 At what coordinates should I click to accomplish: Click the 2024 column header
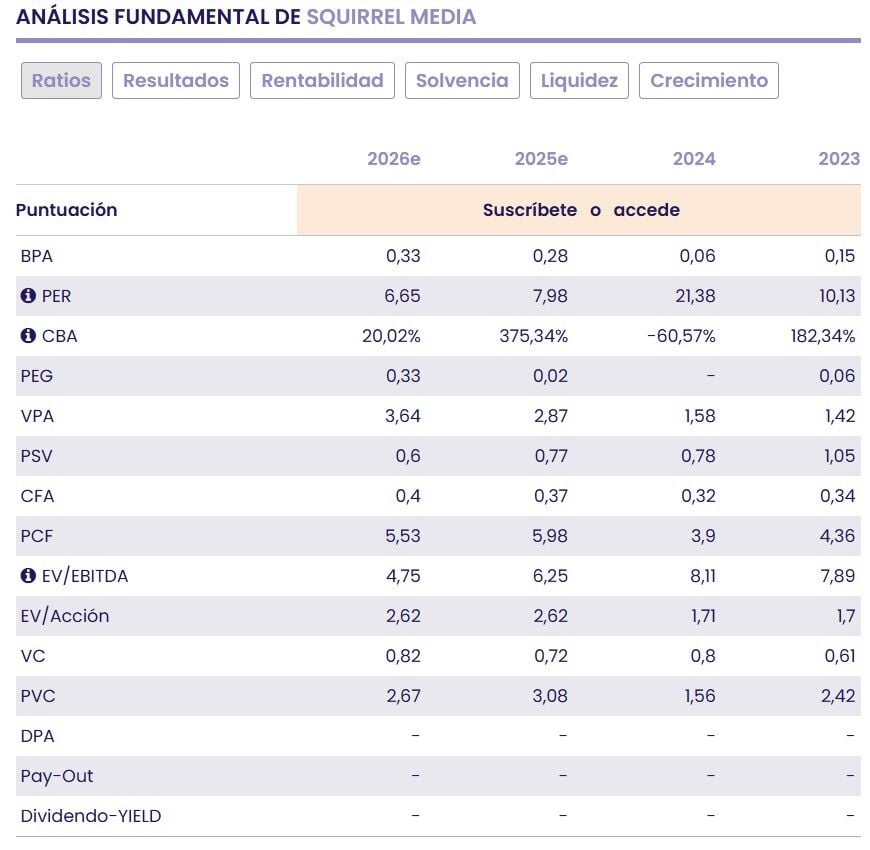point(694,159)
